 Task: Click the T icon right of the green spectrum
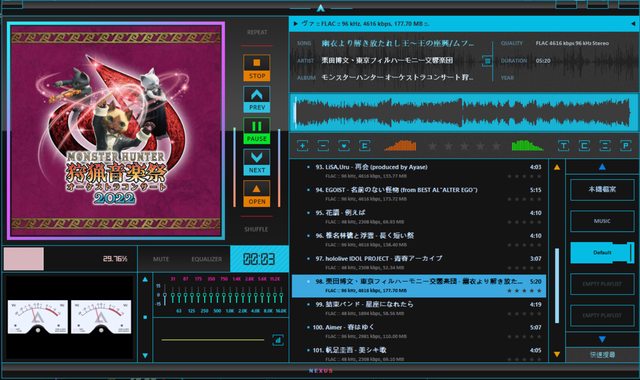click(563, 146)
